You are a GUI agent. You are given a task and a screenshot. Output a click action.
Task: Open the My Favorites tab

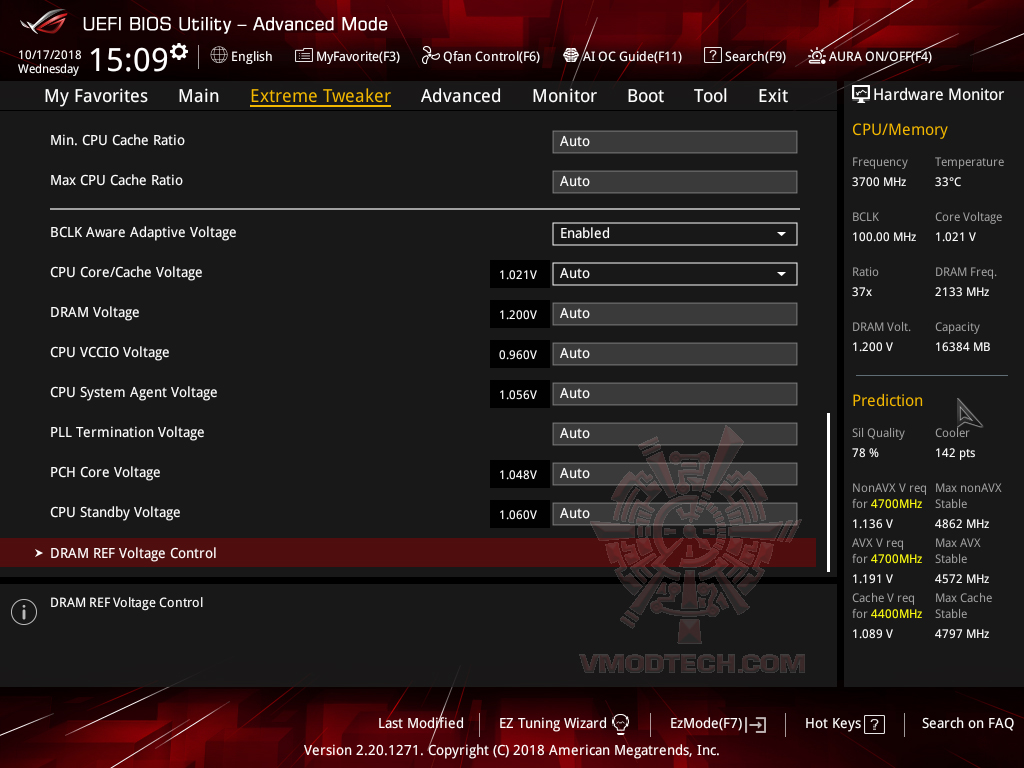[x=96, y=96]
